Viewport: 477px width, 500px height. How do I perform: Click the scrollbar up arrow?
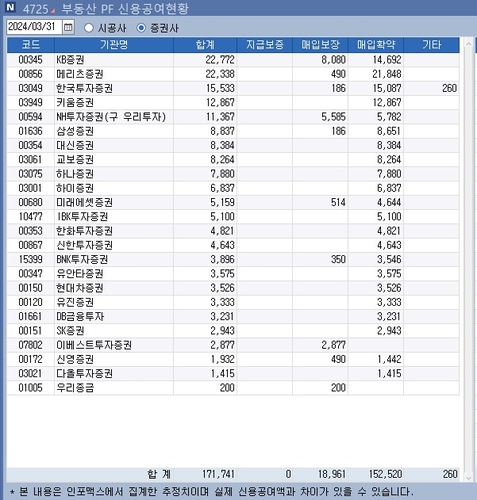pos(468,44)
